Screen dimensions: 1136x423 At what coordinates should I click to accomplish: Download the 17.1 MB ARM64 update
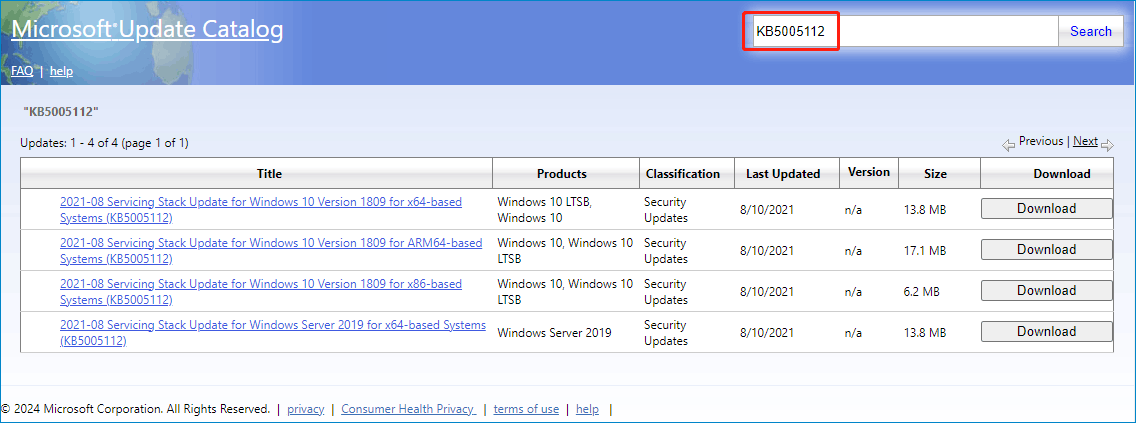[1046, 250]
